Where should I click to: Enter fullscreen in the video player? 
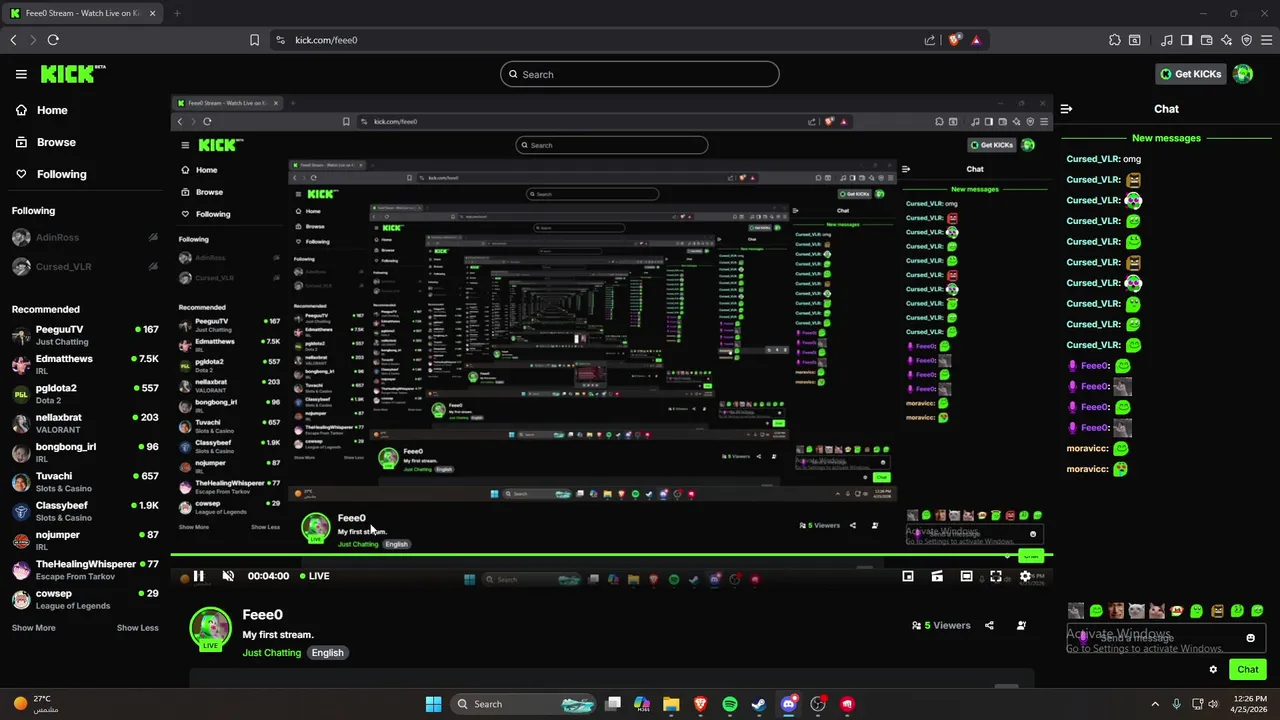click(996, 576)
